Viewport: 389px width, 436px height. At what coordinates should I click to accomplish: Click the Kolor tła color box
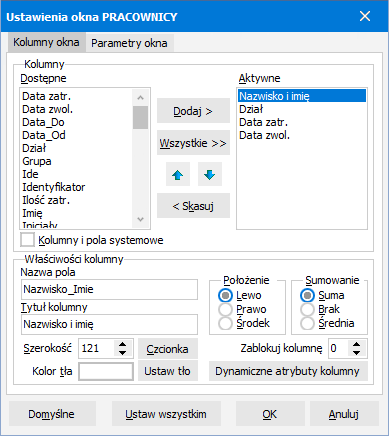(106, 371)
